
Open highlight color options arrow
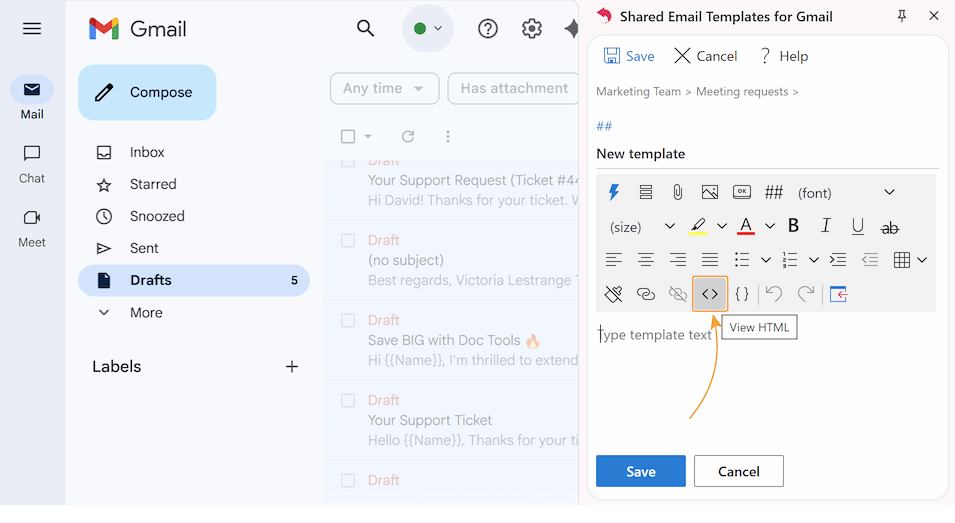coord(722,226)
